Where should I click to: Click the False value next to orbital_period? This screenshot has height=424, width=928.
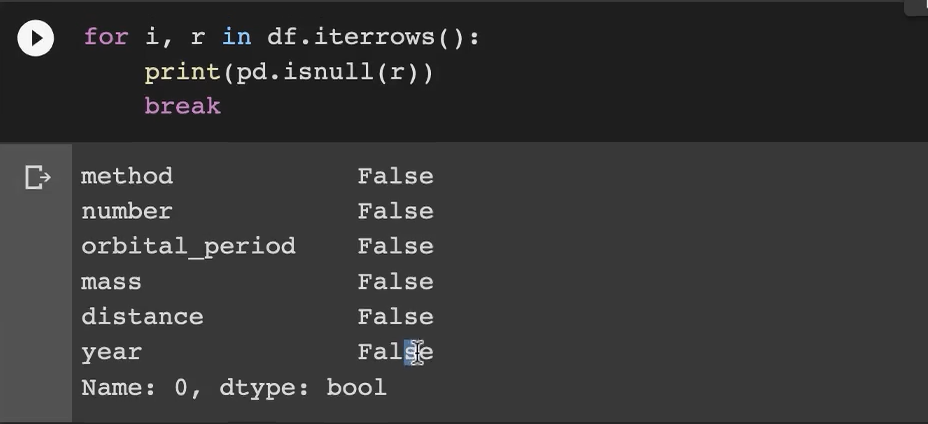click(x=395, y=246)
